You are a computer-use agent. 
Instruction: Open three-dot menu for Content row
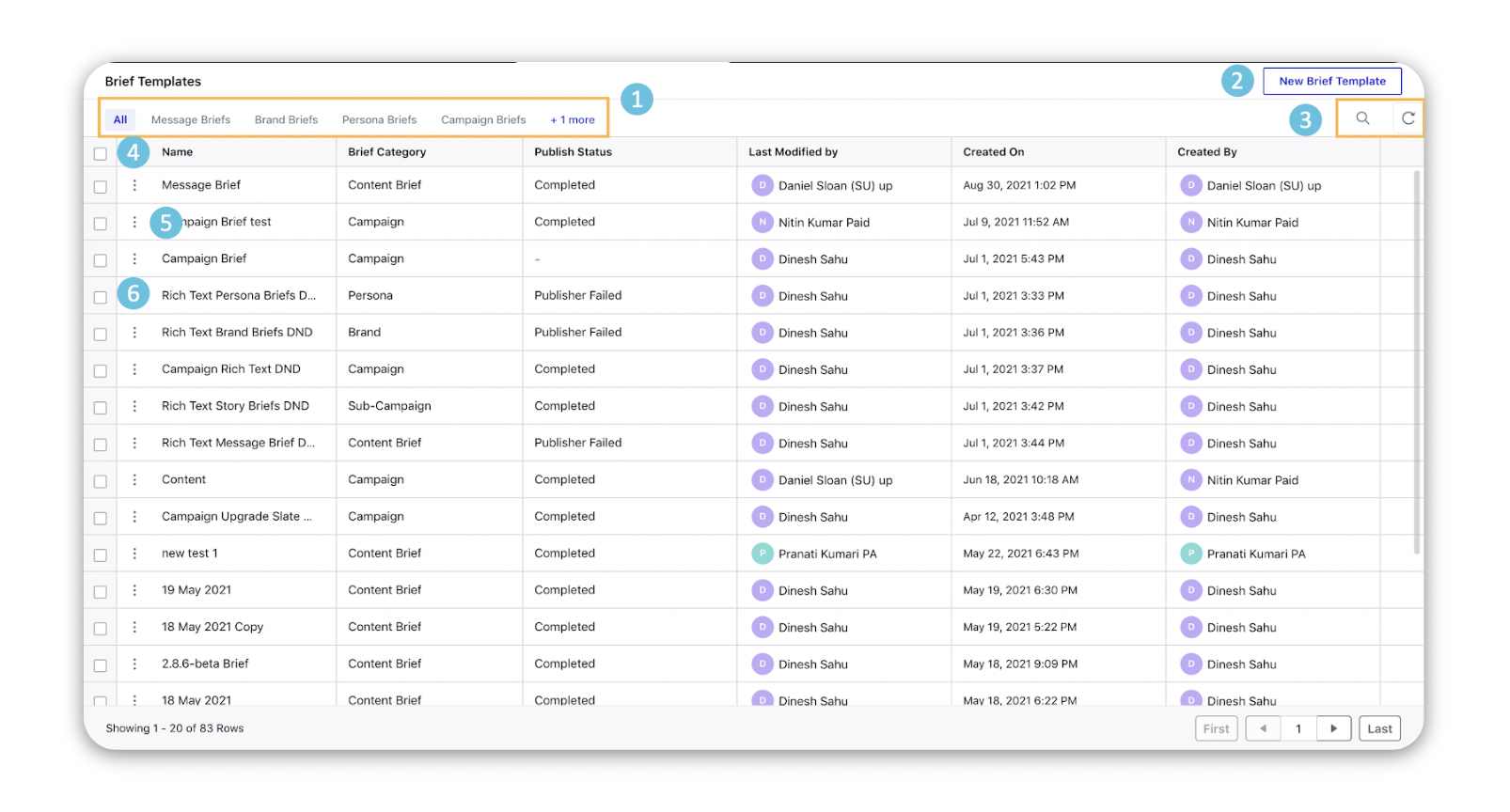tap(134, 479)
